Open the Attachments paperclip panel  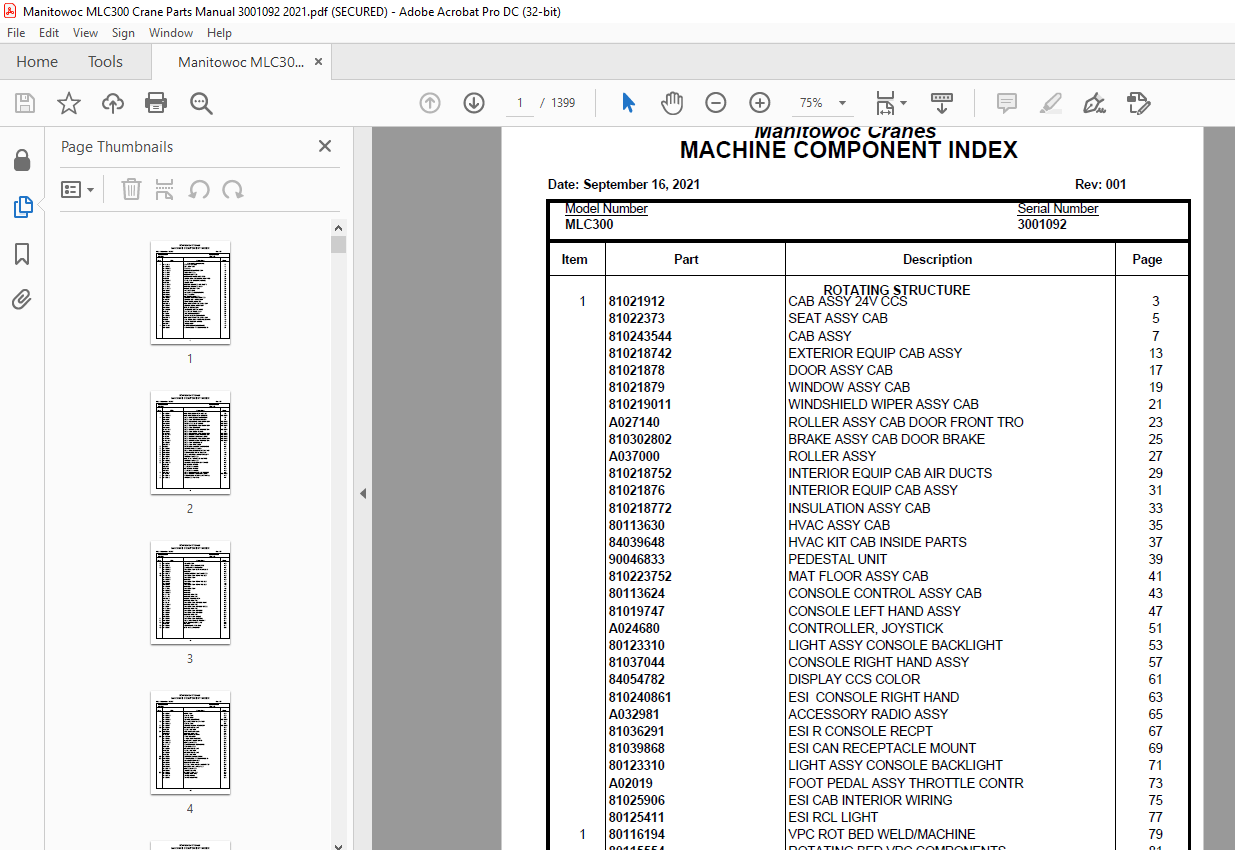tap(22, 299)
